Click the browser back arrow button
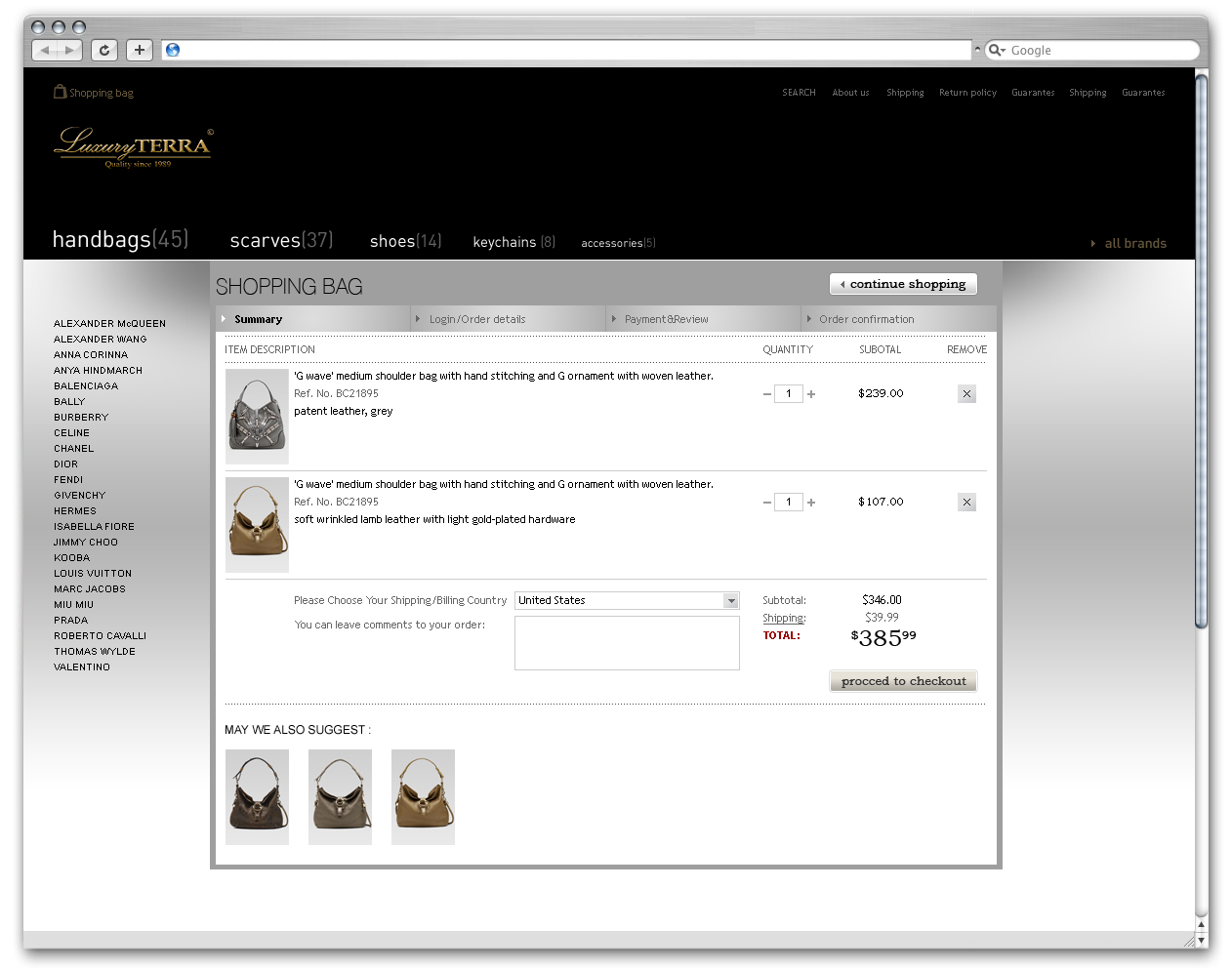The width and height of the screenshot is (1232, 969). 45,50
